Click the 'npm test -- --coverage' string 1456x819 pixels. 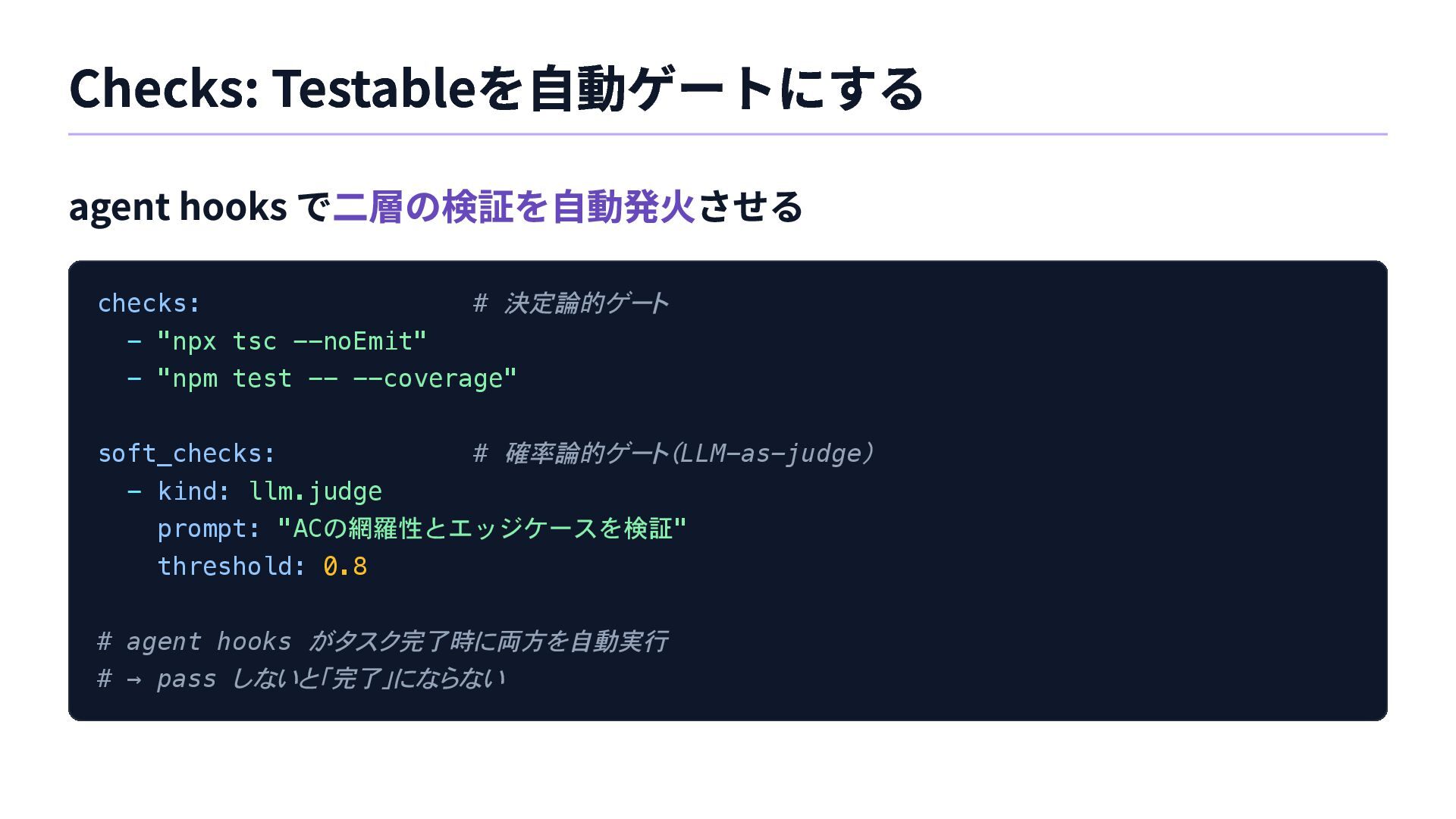pos(337,378)
